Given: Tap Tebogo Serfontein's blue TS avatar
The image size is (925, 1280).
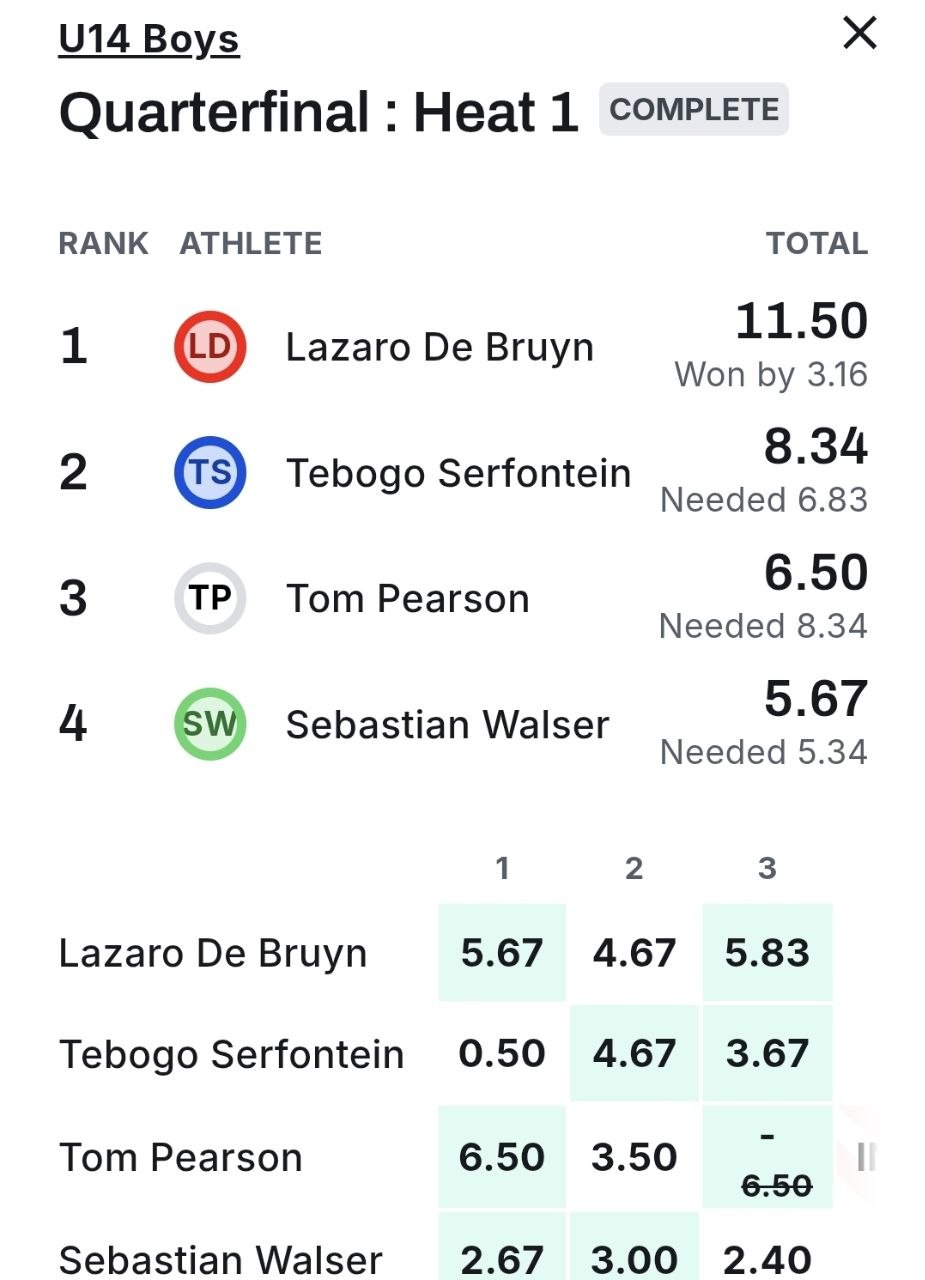Looking at the screenshot, I should pos(210,472).
